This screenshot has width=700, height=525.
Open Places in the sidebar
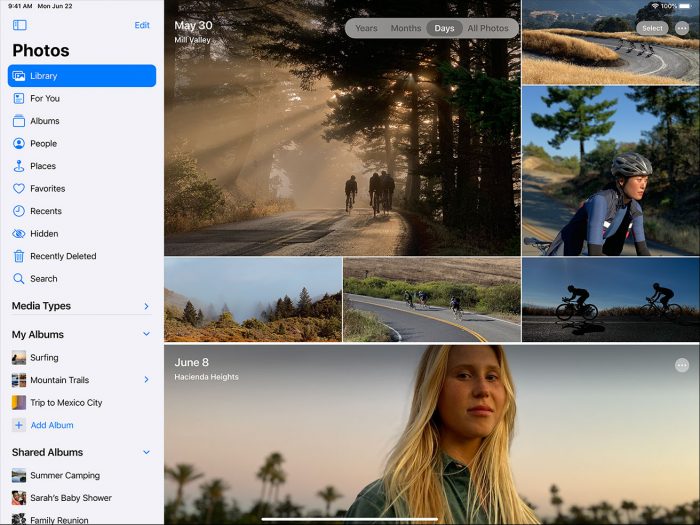click(42, 166)
